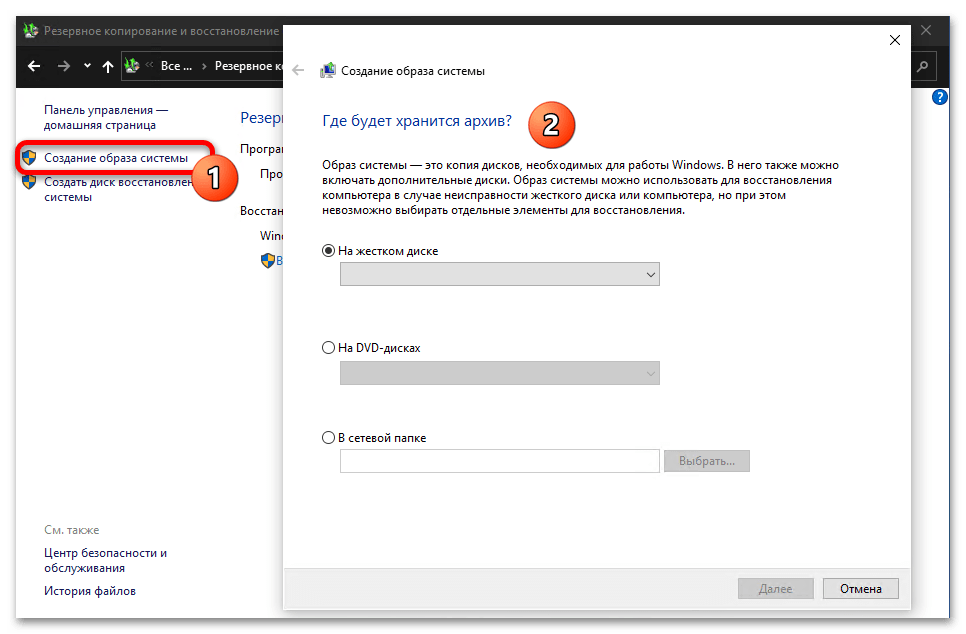Open Создание образа системы link
This screenshot has height=634, width=966.
[115, 158]
